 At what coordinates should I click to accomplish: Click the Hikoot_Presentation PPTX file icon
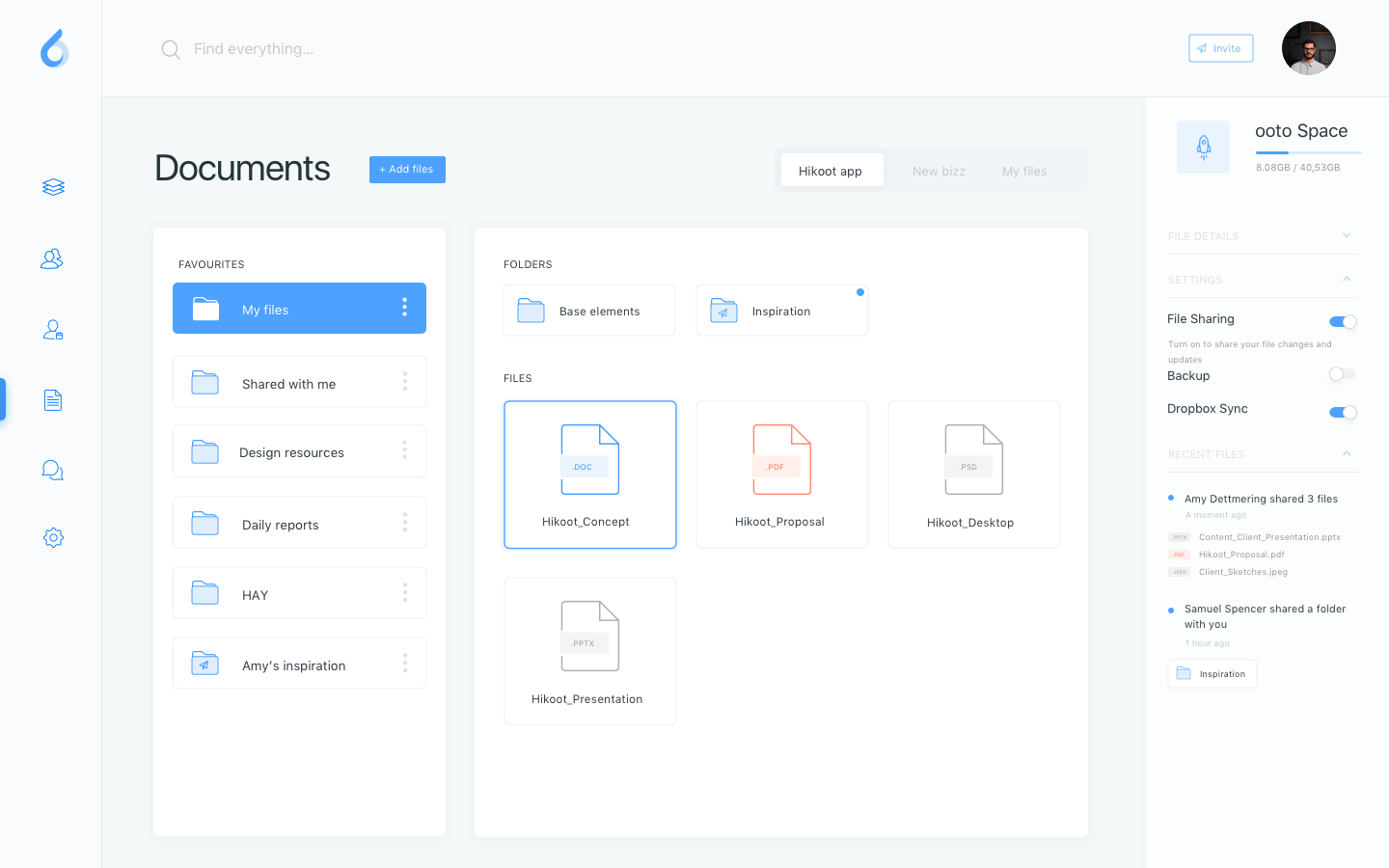(x=589, y=636)
